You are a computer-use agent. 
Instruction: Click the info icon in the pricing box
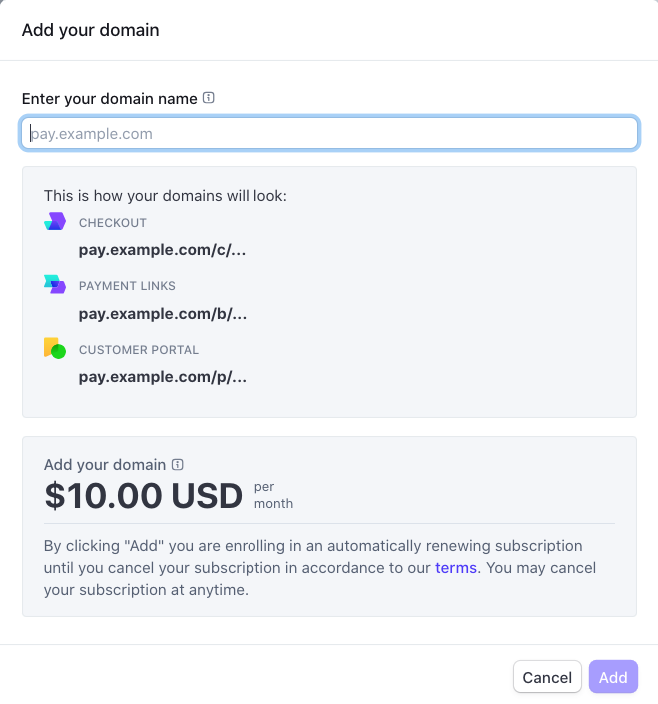[x=178, y=464]
